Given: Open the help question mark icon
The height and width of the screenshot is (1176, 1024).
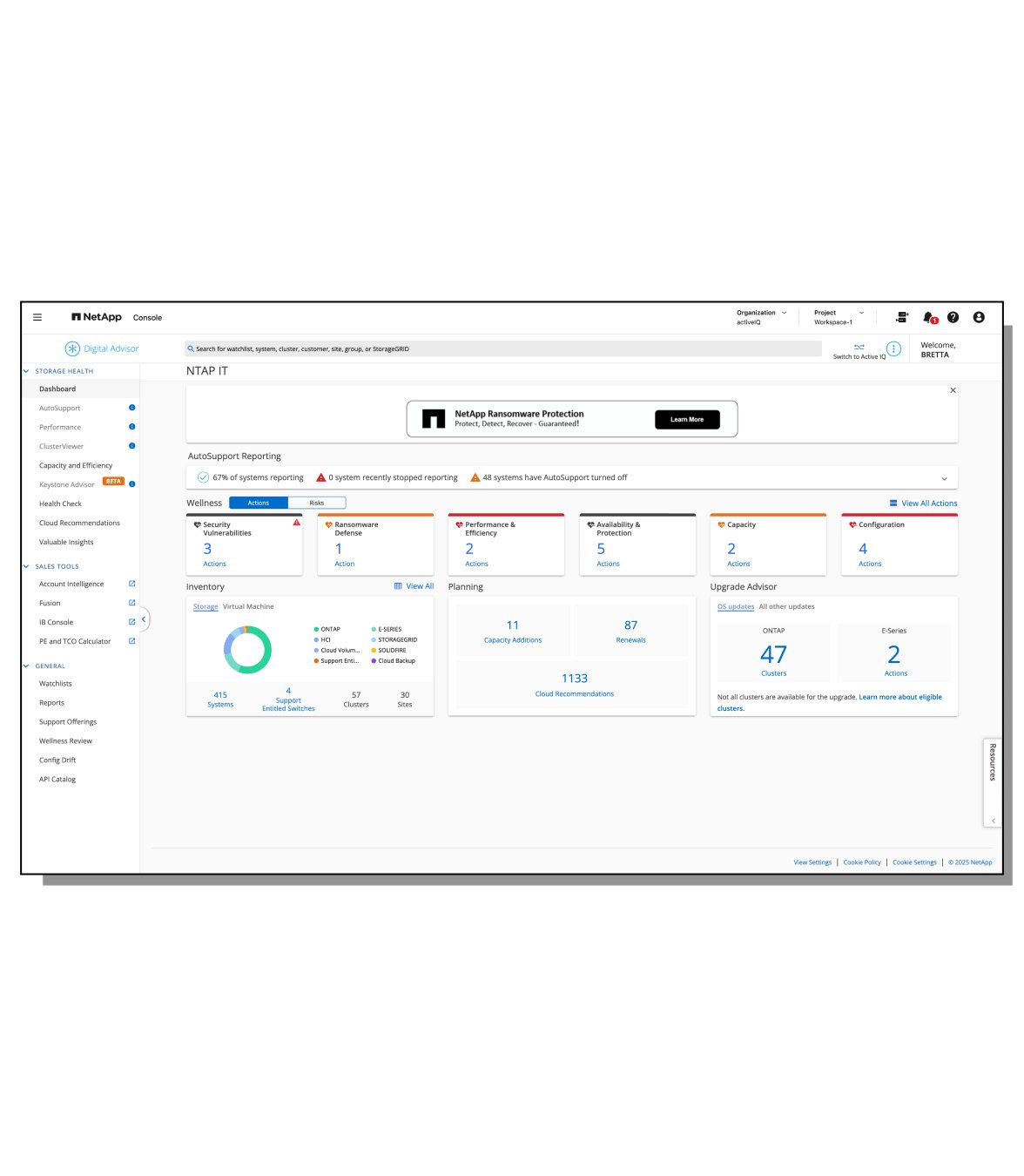Looking at the screenshot, I should pyautogui.click(x=953, y=317).
